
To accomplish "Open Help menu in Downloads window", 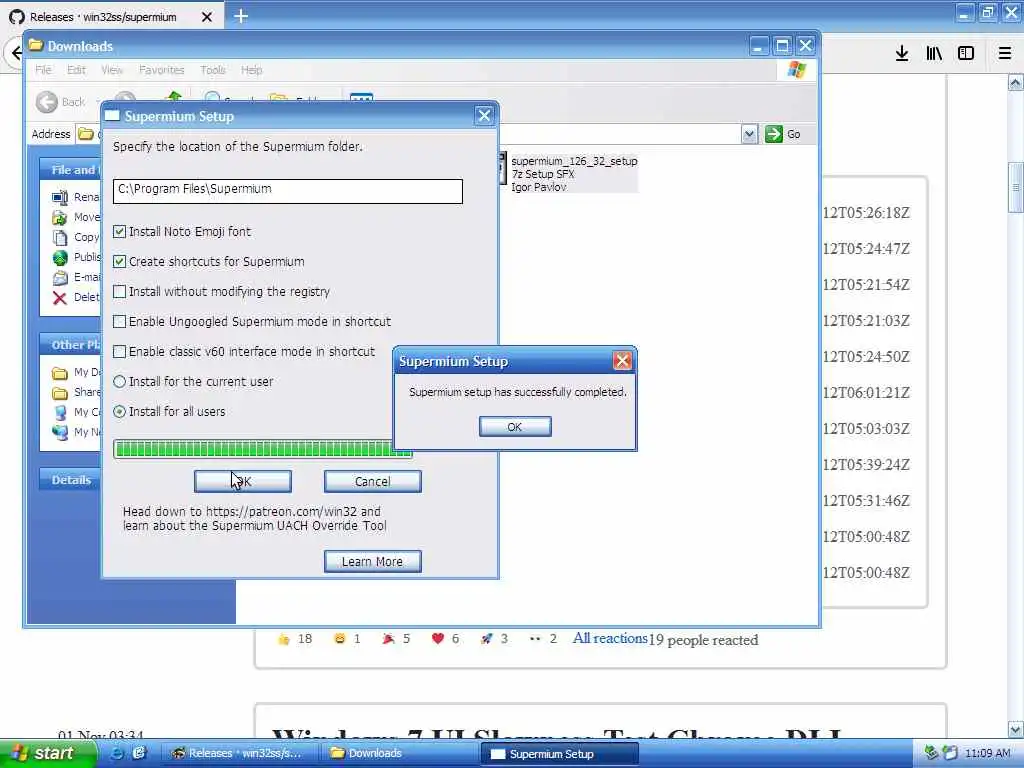I will [251, 70].
